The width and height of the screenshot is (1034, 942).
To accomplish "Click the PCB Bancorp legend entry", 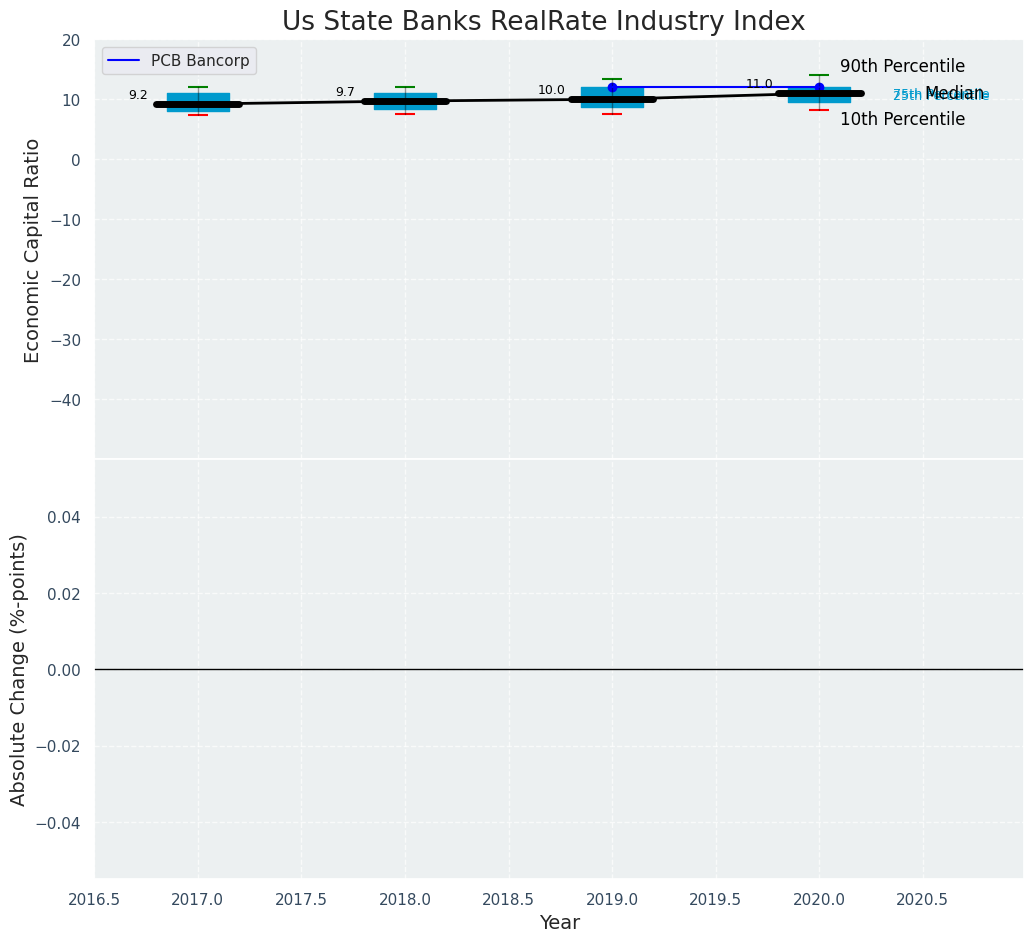I will [199, 61].
